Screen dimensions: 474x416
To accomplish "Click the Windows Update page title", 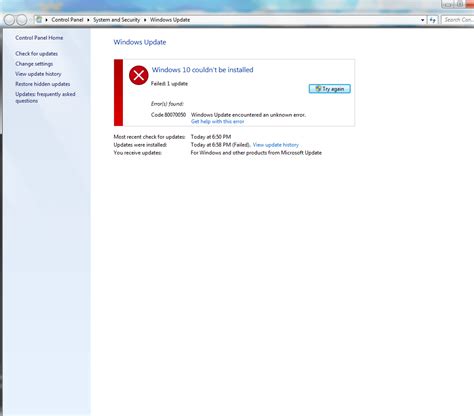I will (140, 42).
